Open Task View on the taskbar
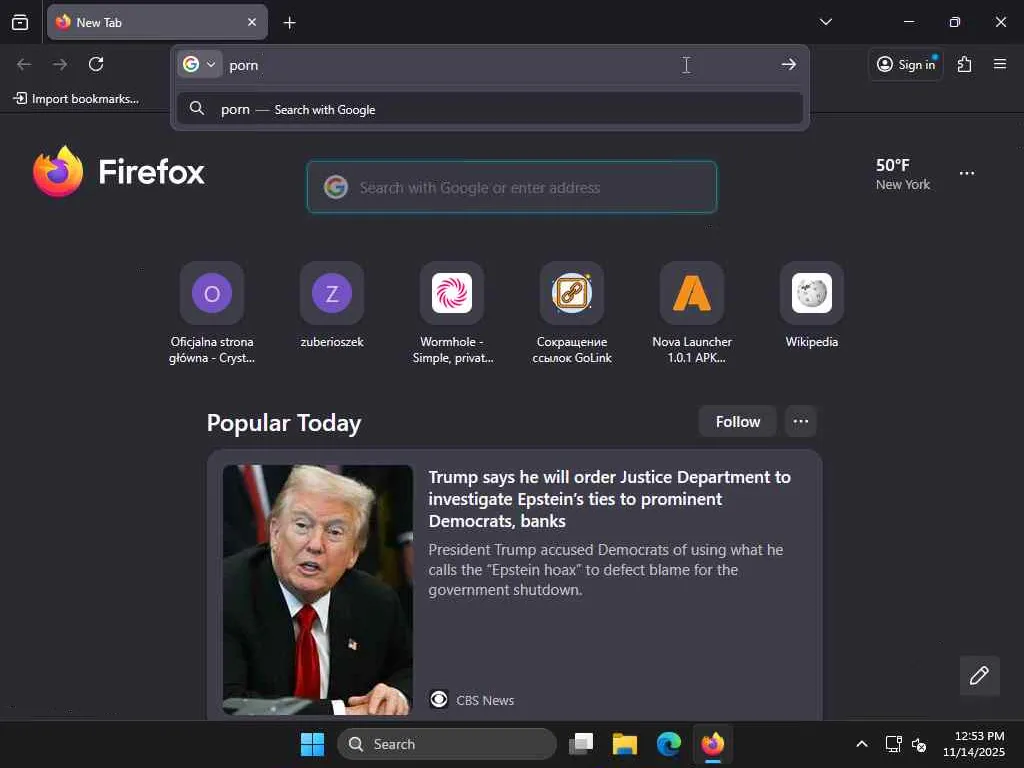Screen dimensions: 1024x768 click(581, 744)
